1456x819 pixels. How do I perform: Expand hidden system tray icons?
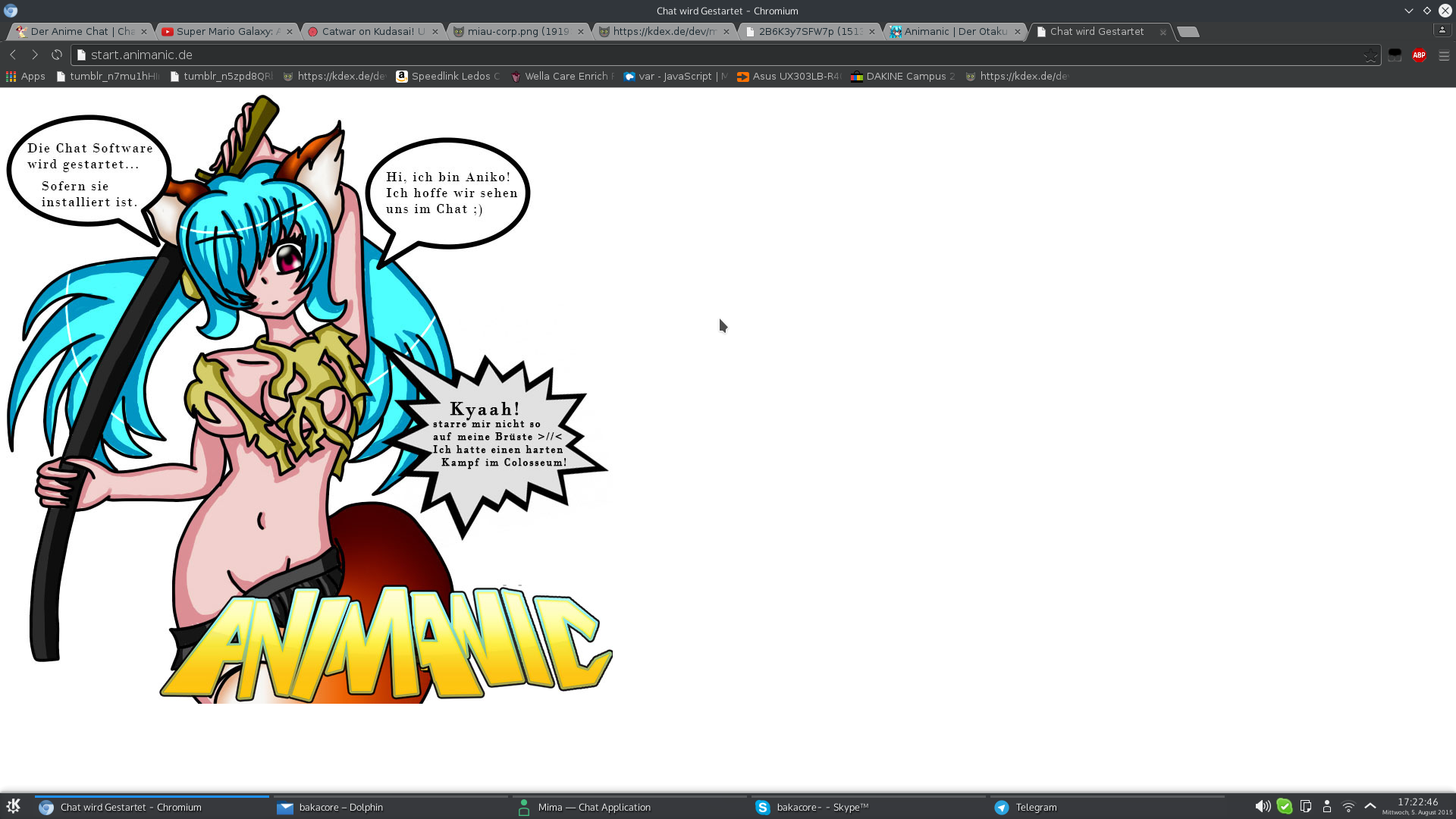coord(1370,806)
